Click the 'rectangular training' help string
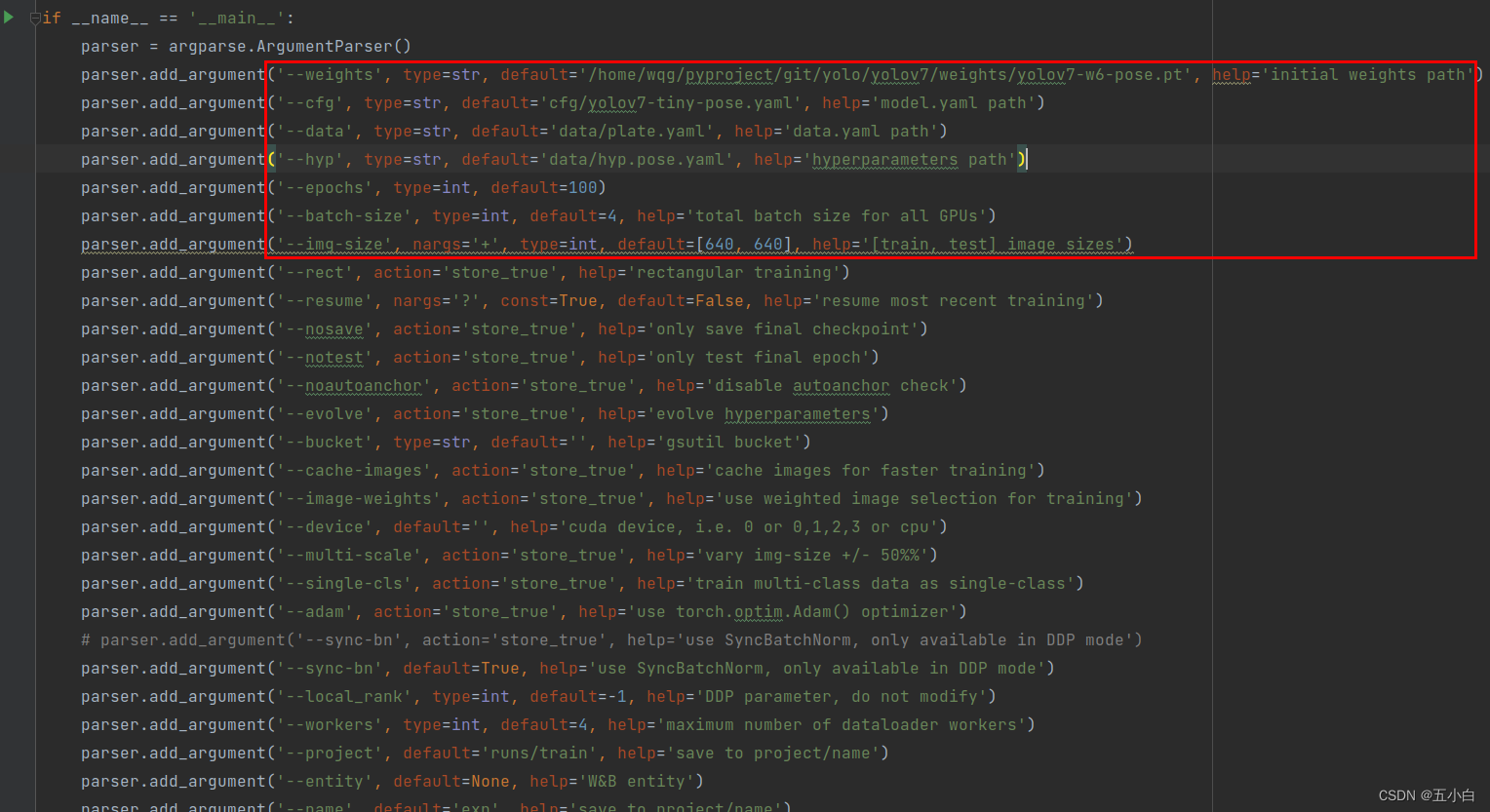 coord(734,273)
